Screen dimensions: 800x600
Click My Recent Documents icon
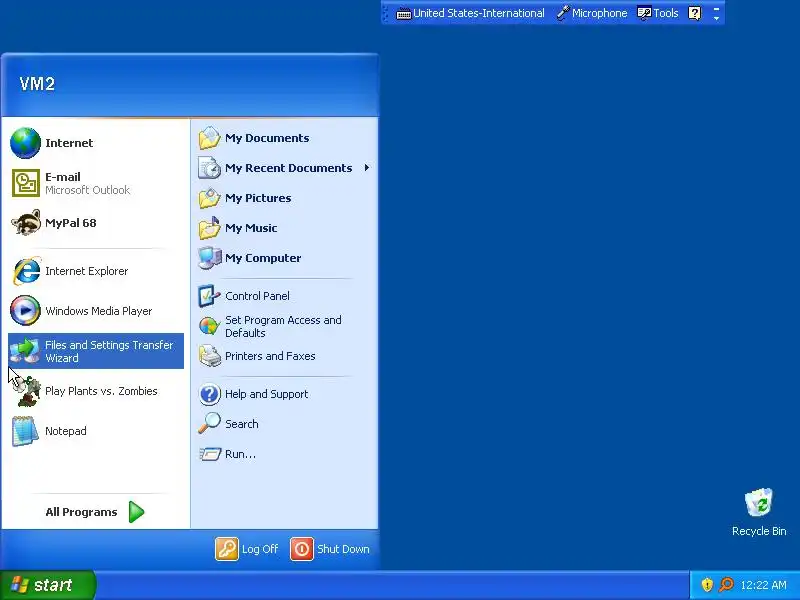pos(209,168)
